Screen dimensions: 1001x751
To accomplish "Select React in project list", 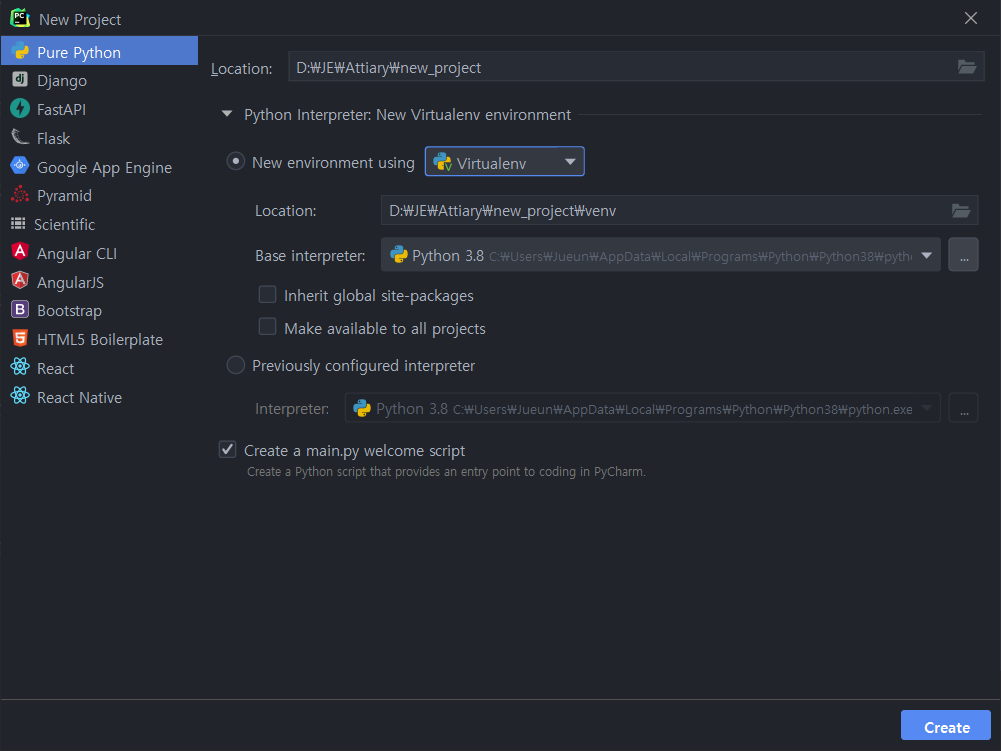I will (x=100, y=367).
